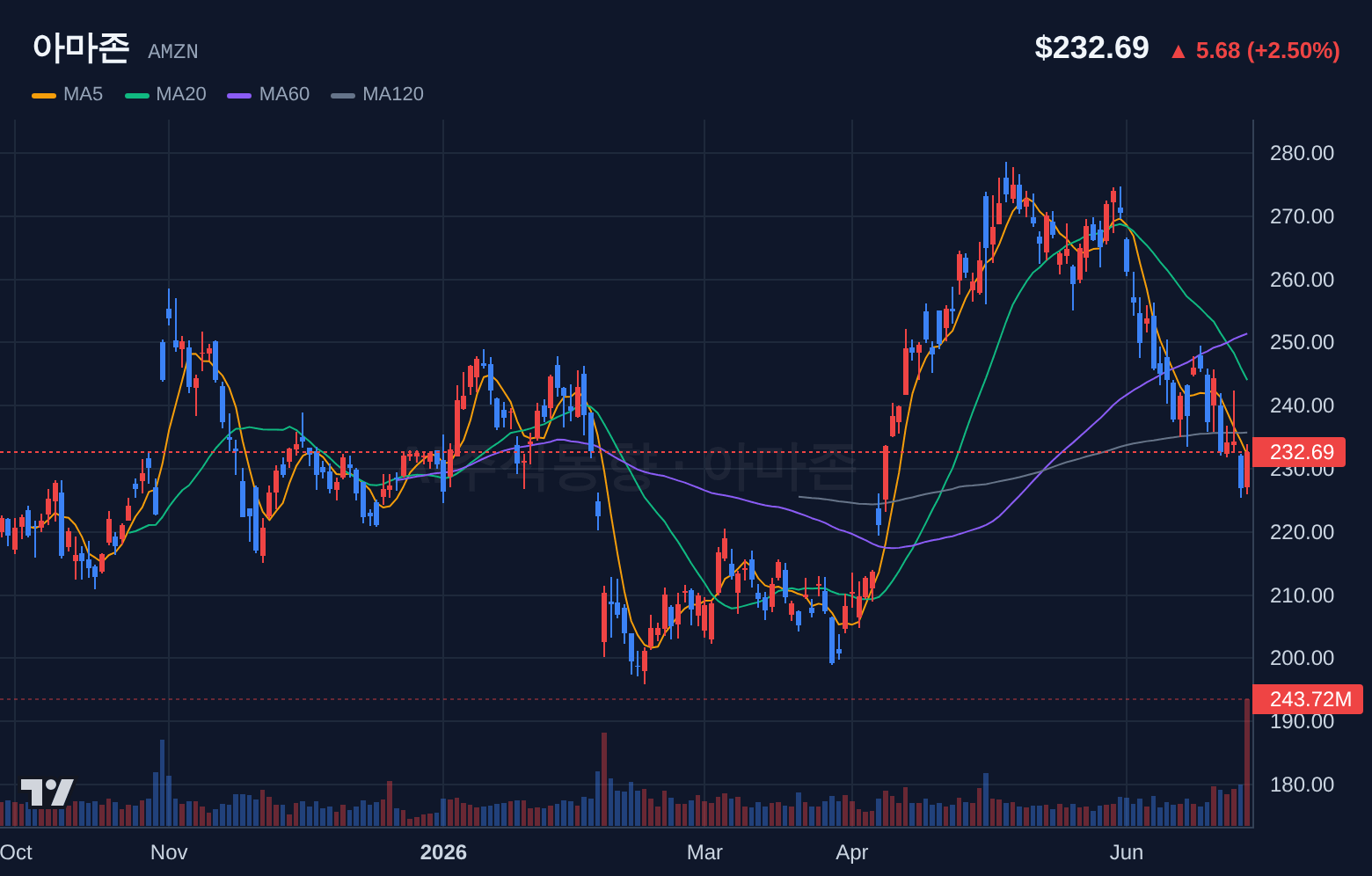Click the Oct label on time axis
Image resolution: width=1372 pixels, height=876 pixels.
point(16,852)
